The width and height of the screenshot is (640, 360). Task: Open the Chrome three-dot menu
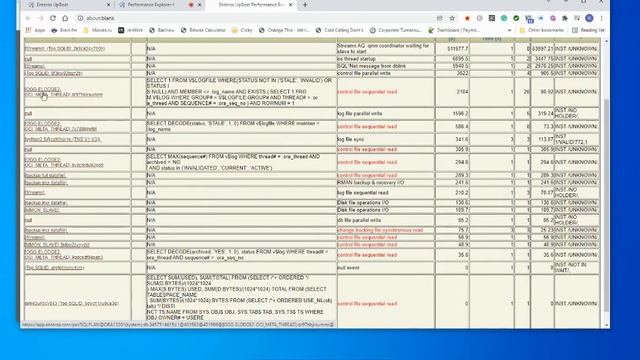601,18
